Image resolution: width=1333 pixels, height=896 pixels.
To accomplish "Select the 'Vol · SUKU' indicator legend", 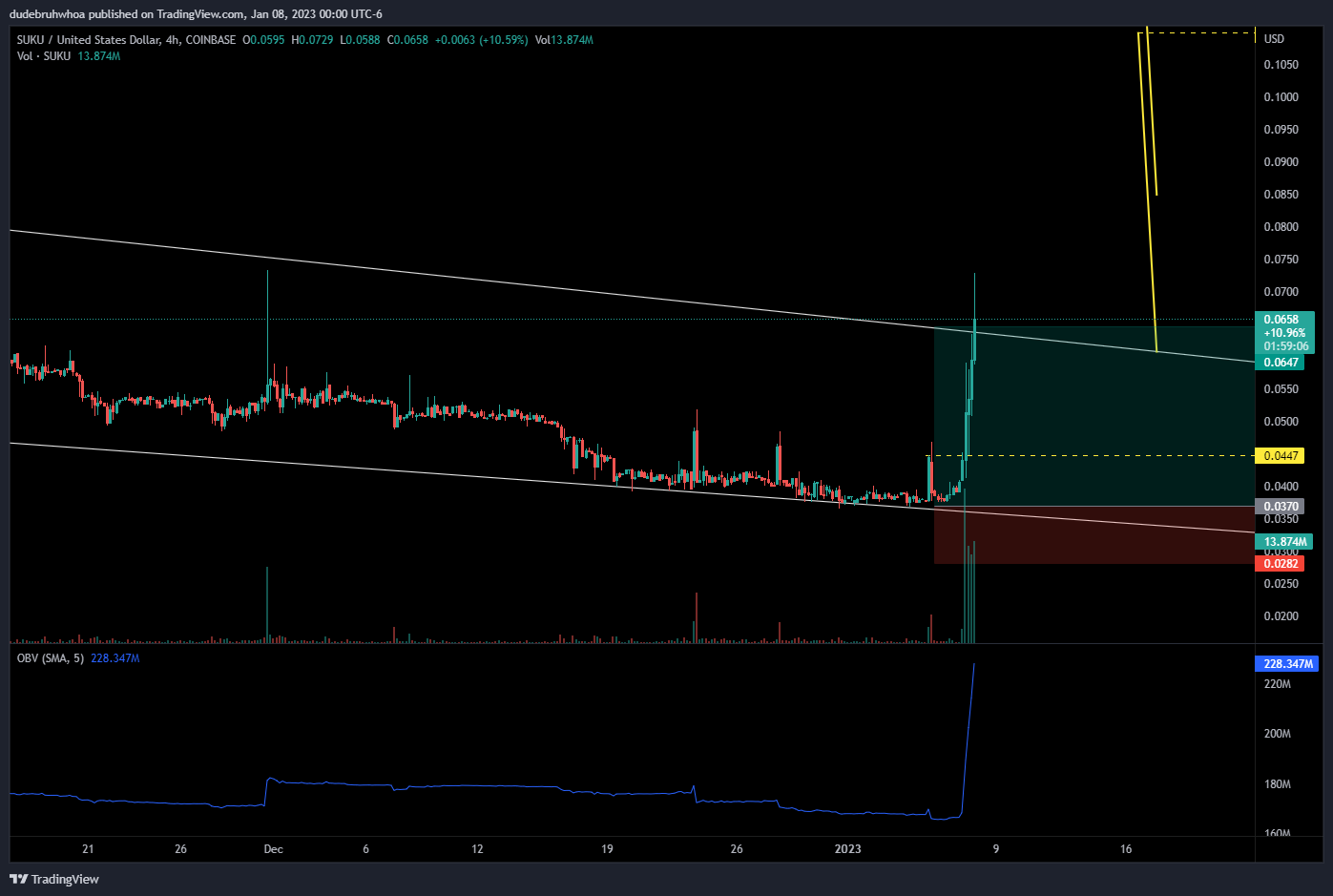I will [x=44, y=56].
